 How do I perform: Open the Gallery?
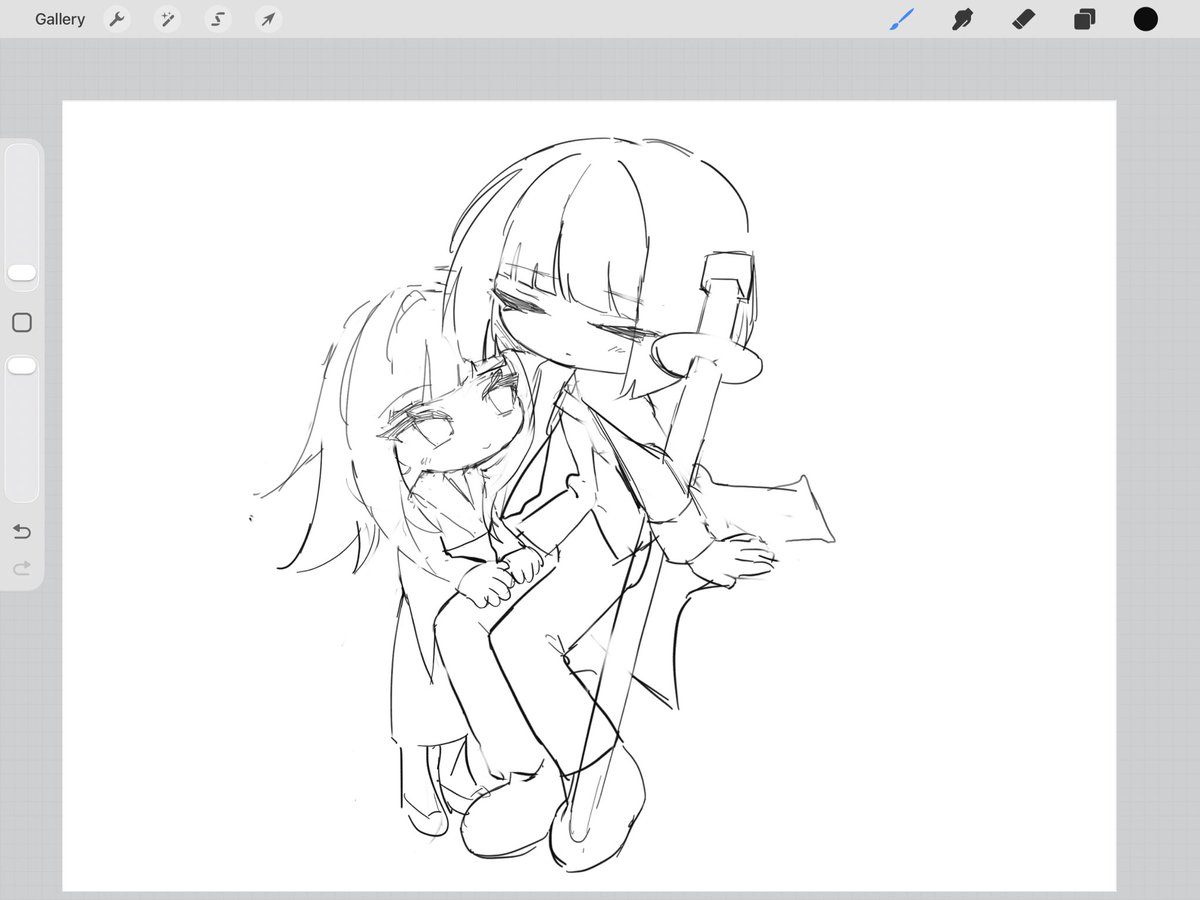[x=60, y=19]
